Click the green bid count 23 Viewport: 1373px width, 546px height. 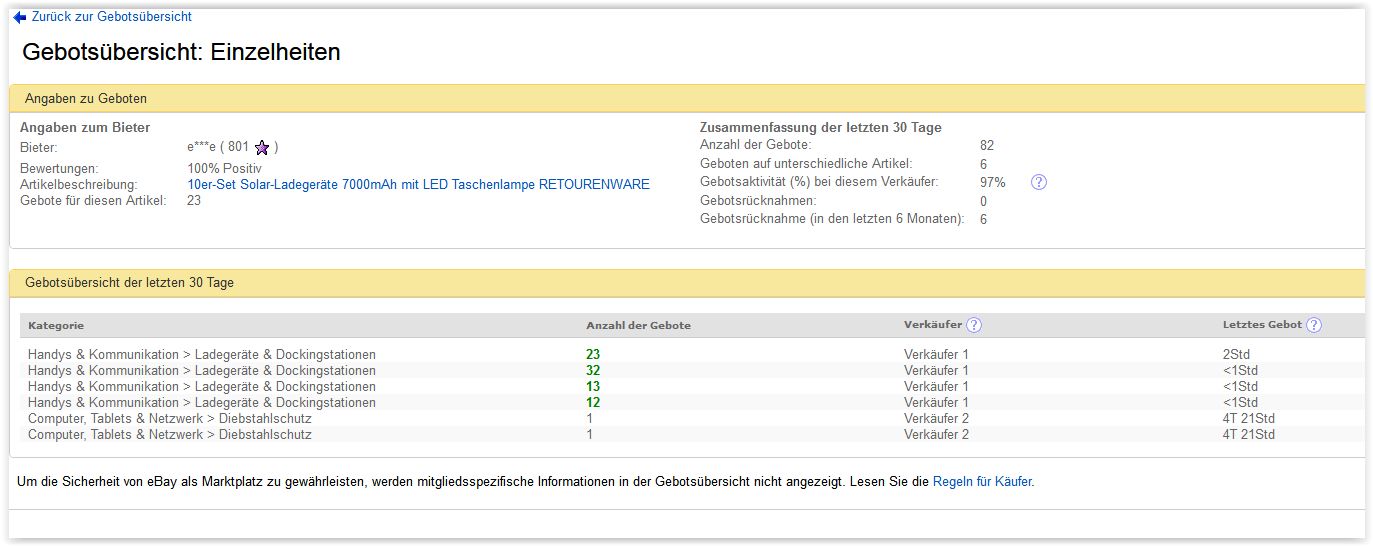(x=593, y=354)
